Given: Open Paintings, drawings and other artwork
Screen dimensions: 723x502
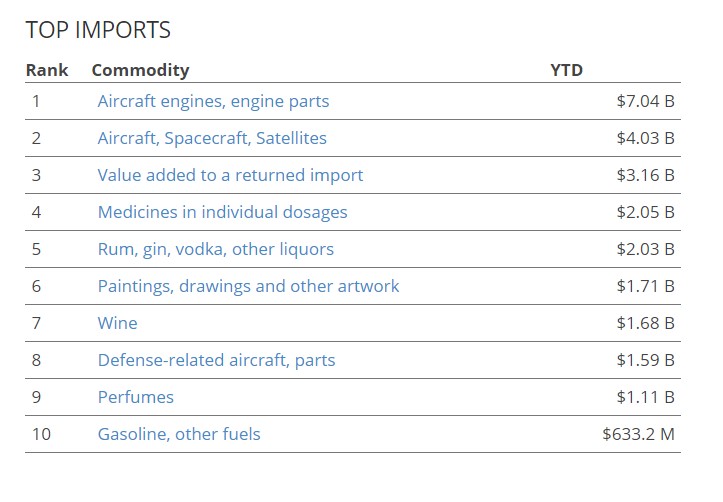Looking at the screenshot, I should 248,286.
